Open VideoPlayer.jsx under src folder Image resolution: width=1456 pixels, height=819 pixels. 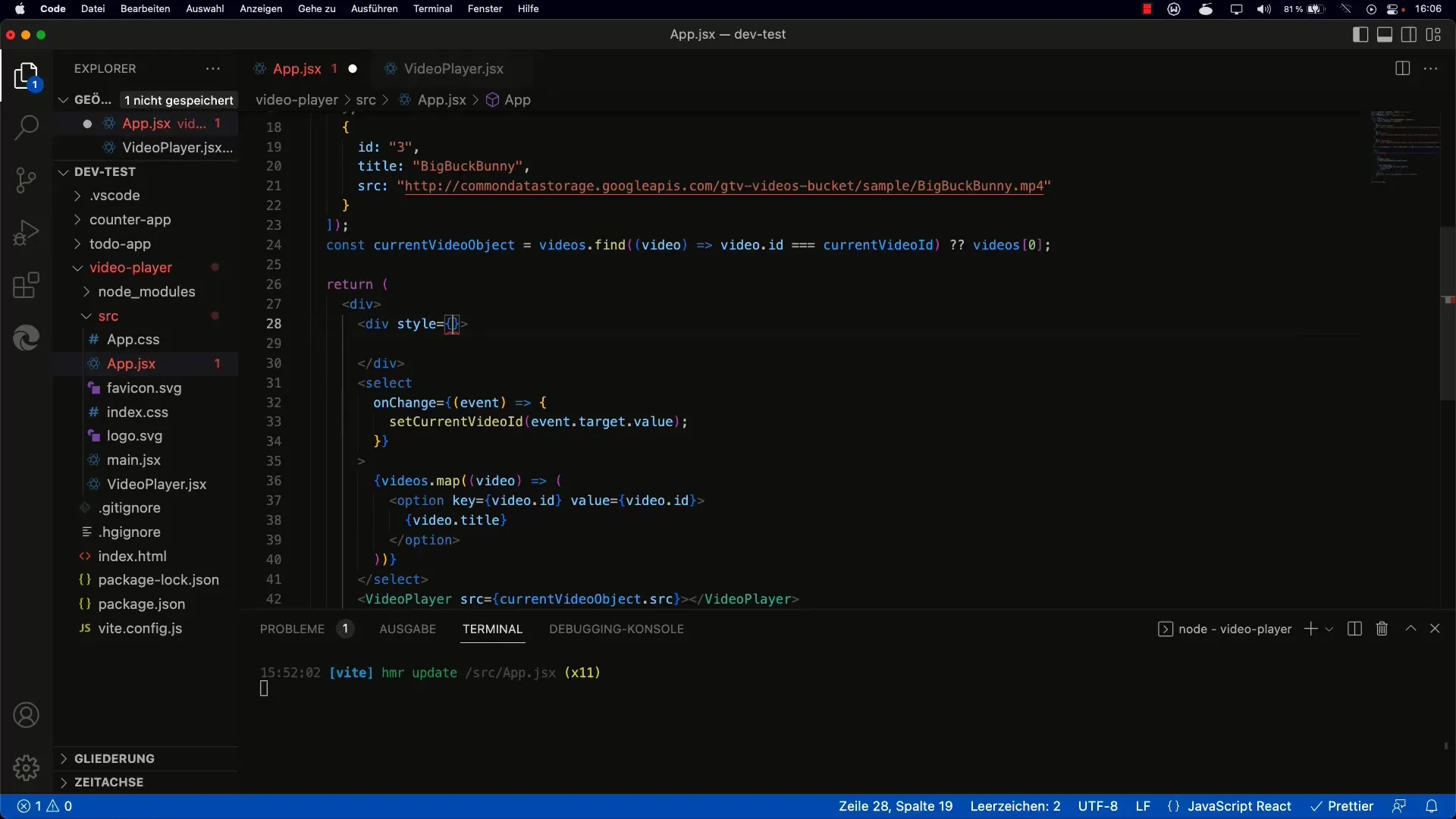click(156, 485)
